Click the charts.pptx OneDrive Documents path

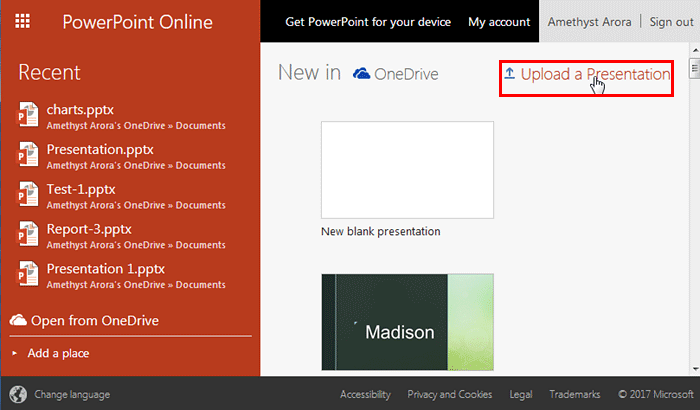pos(136,126)
